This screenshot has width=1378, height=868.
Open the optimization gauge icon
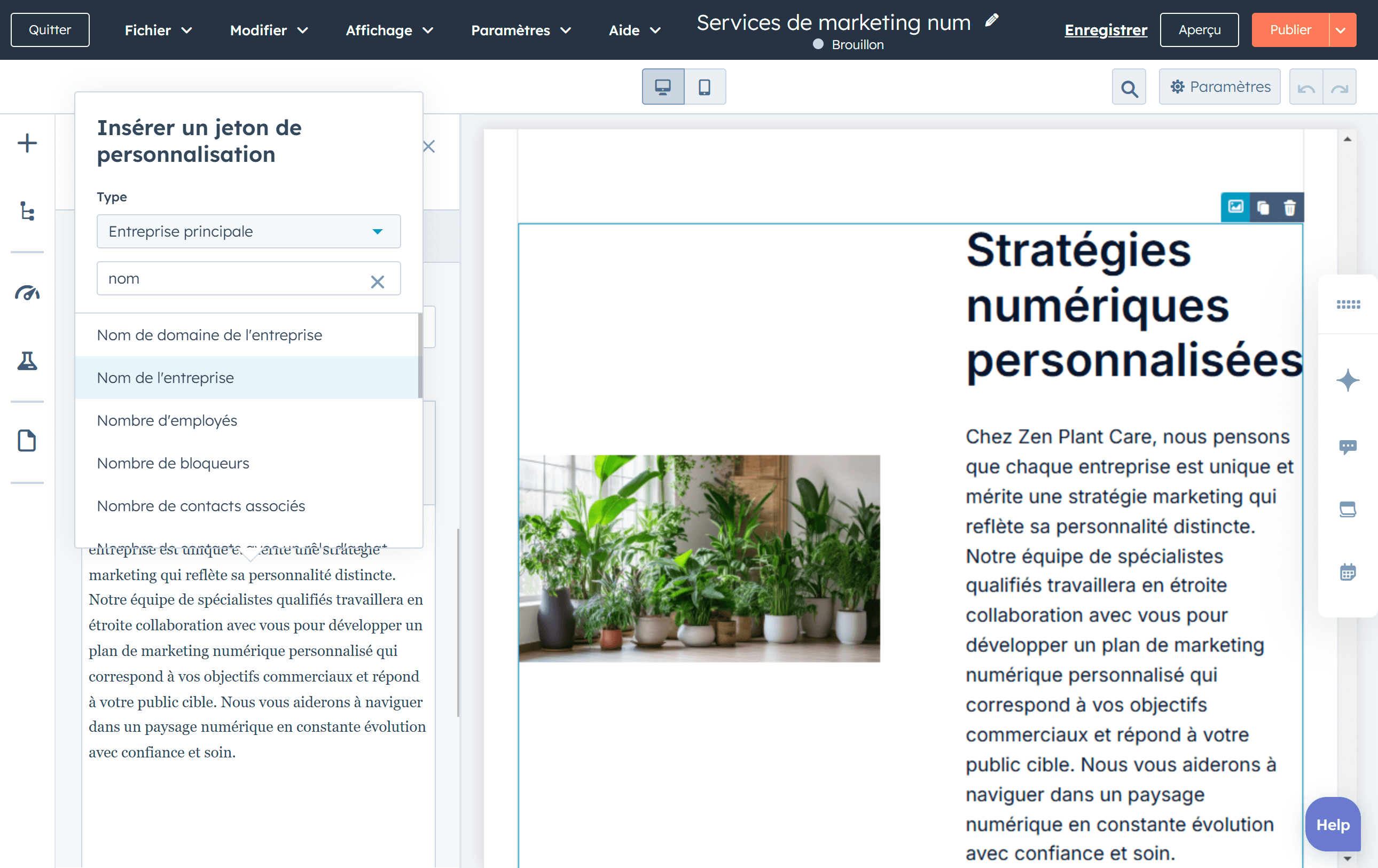click(x=27, y=293)
